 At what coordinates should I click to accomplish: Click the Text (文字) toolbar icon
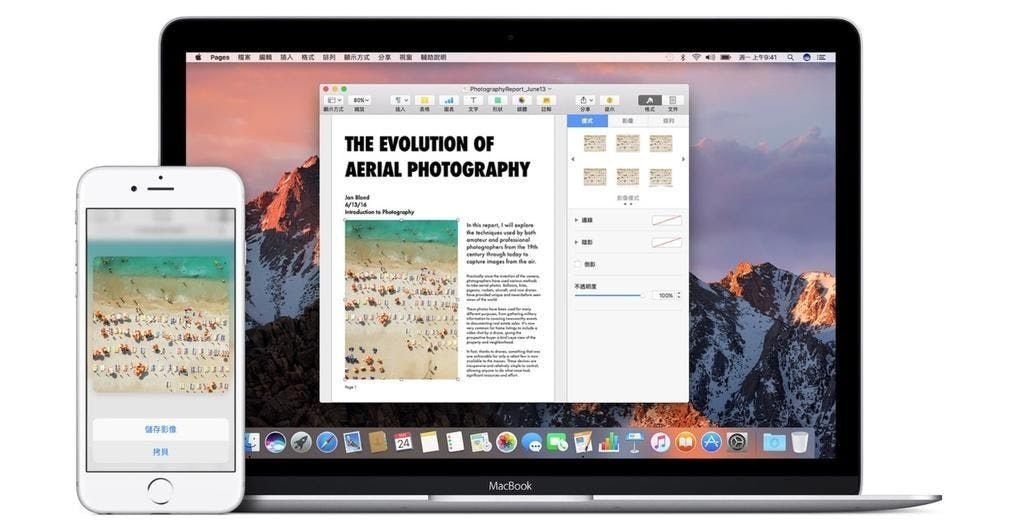pyautogui.click(x=473, y=101)
